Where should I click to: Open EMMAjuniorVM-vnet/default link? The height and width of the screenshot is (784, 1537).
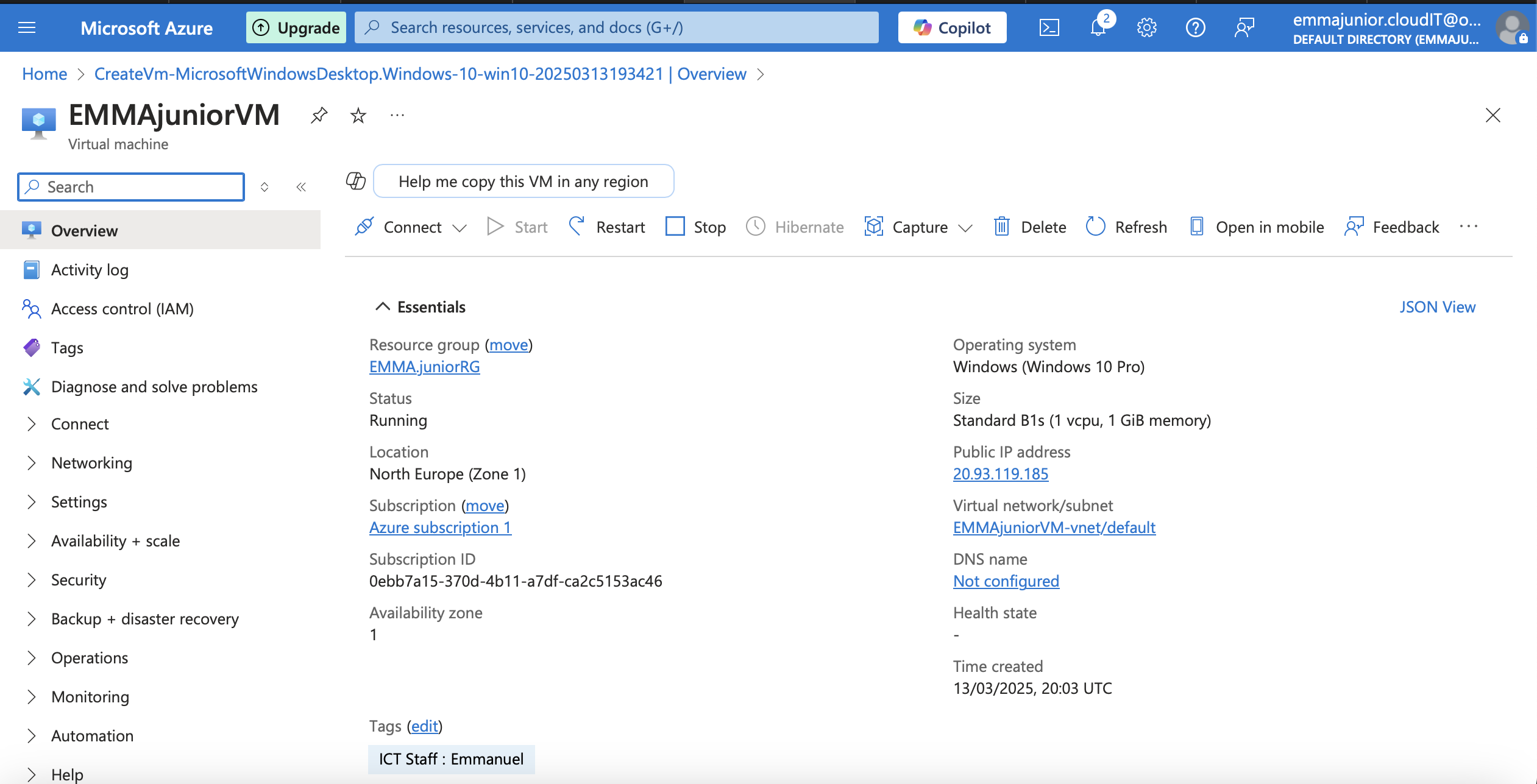click(x=1054, y=528)
